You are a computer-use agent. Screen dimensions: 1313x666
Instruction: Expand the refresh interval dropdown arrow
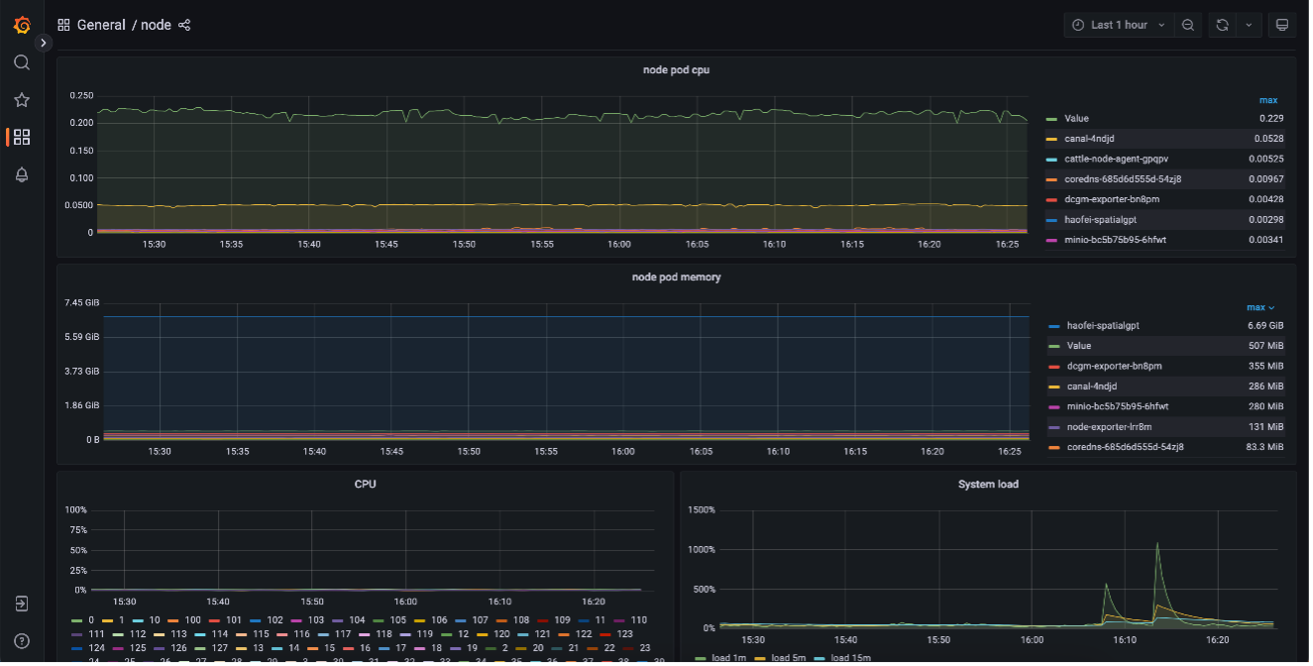(1248, 25)
